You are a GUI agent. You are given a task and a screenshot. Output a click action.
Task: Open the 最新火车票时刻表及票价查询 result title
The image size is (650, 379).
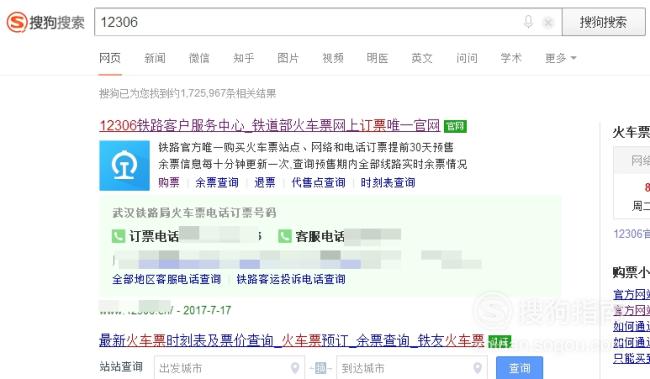click(291, 341)
